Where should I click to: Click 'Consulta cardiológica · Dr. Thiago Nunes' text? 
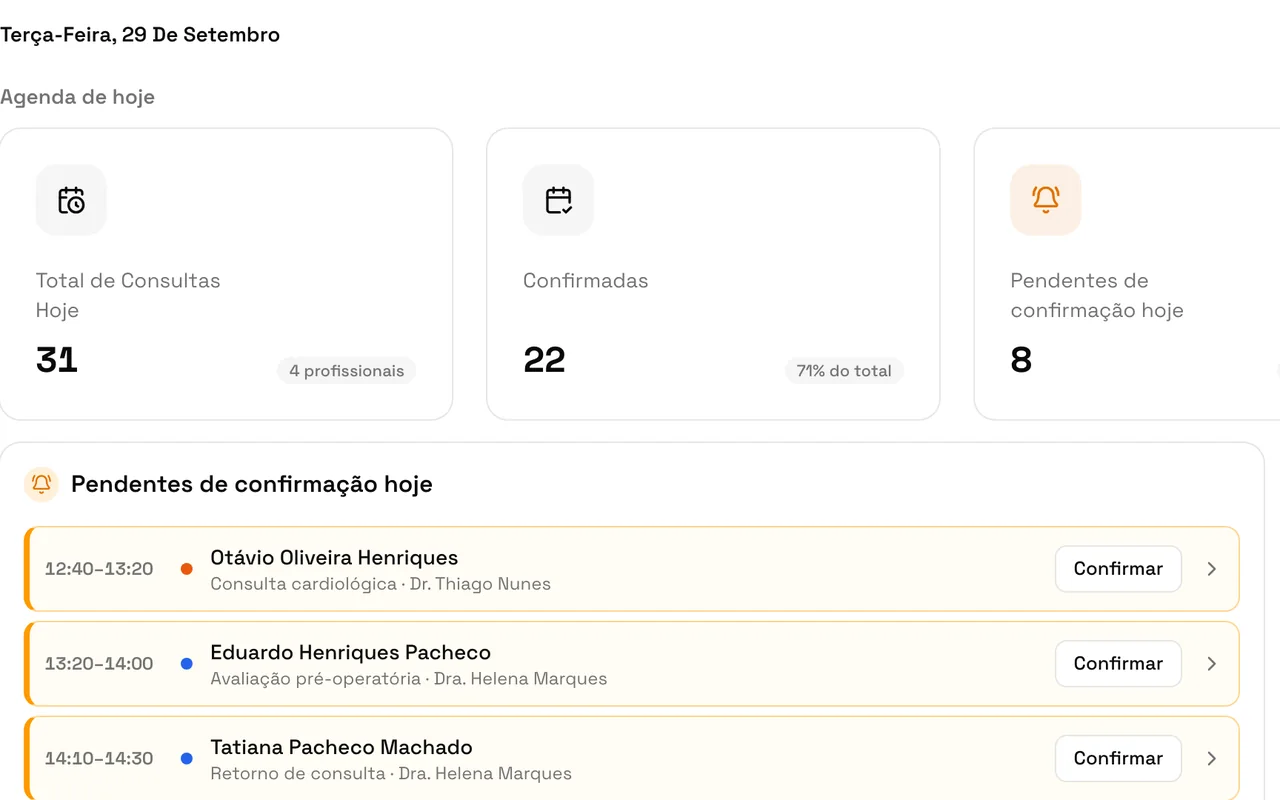pos(380,584)
